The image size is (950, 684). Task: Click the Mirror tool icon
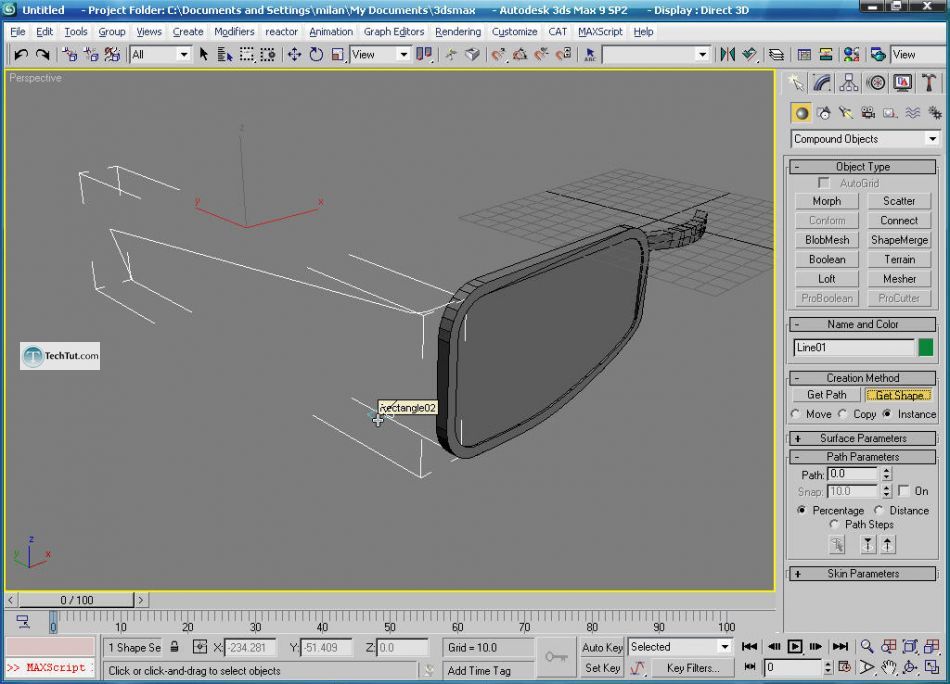coord(727,55)
